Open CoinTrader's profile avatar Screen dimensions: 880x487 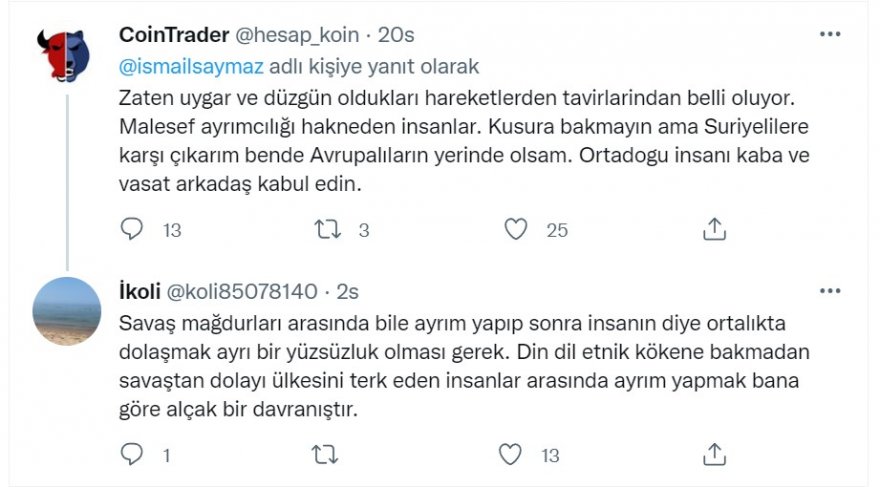67,56
